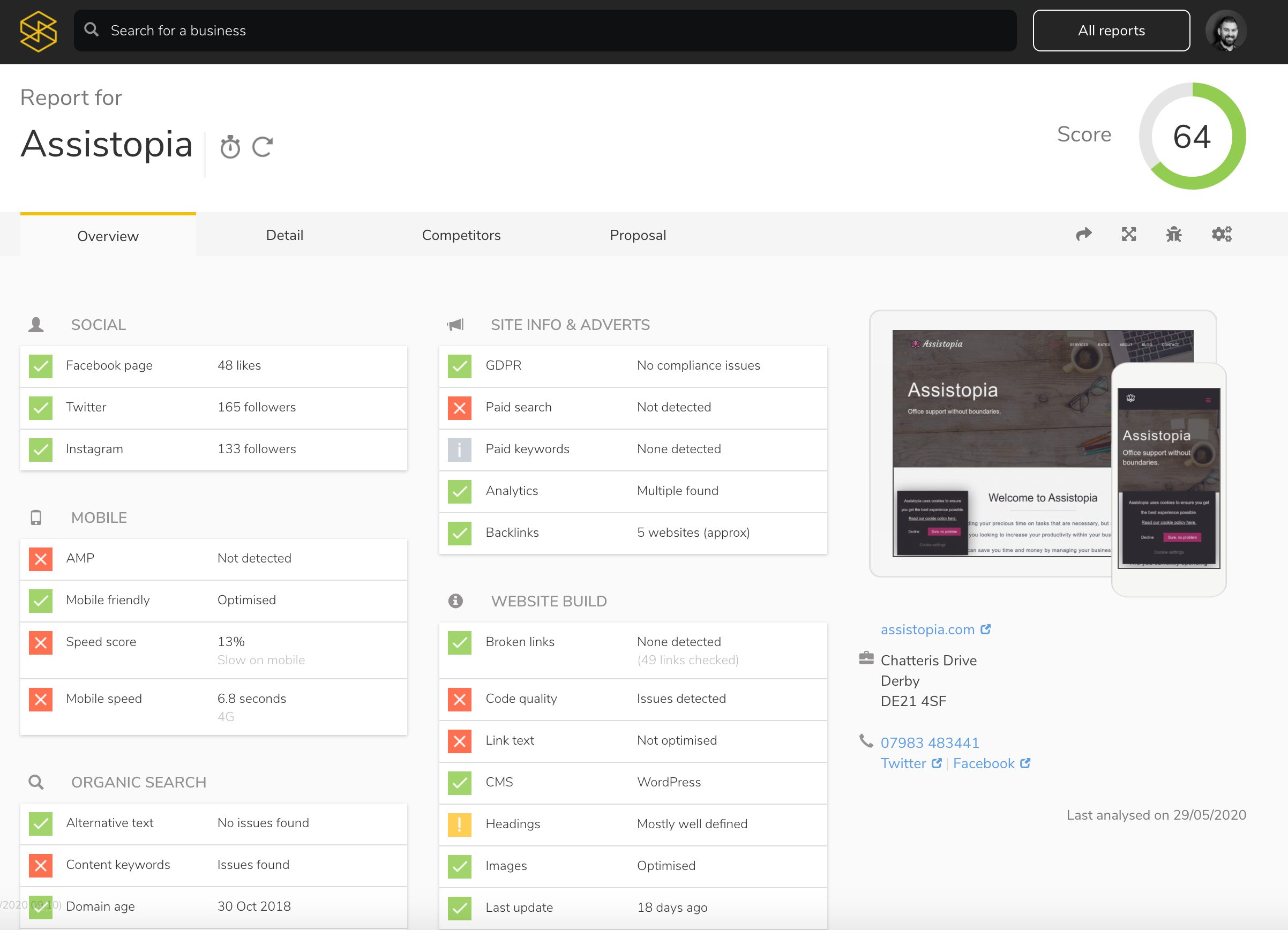This screenshot has height=930, width=1288.
Task: Expand the report to fullscreen
Action: [x=1129, y=235]
